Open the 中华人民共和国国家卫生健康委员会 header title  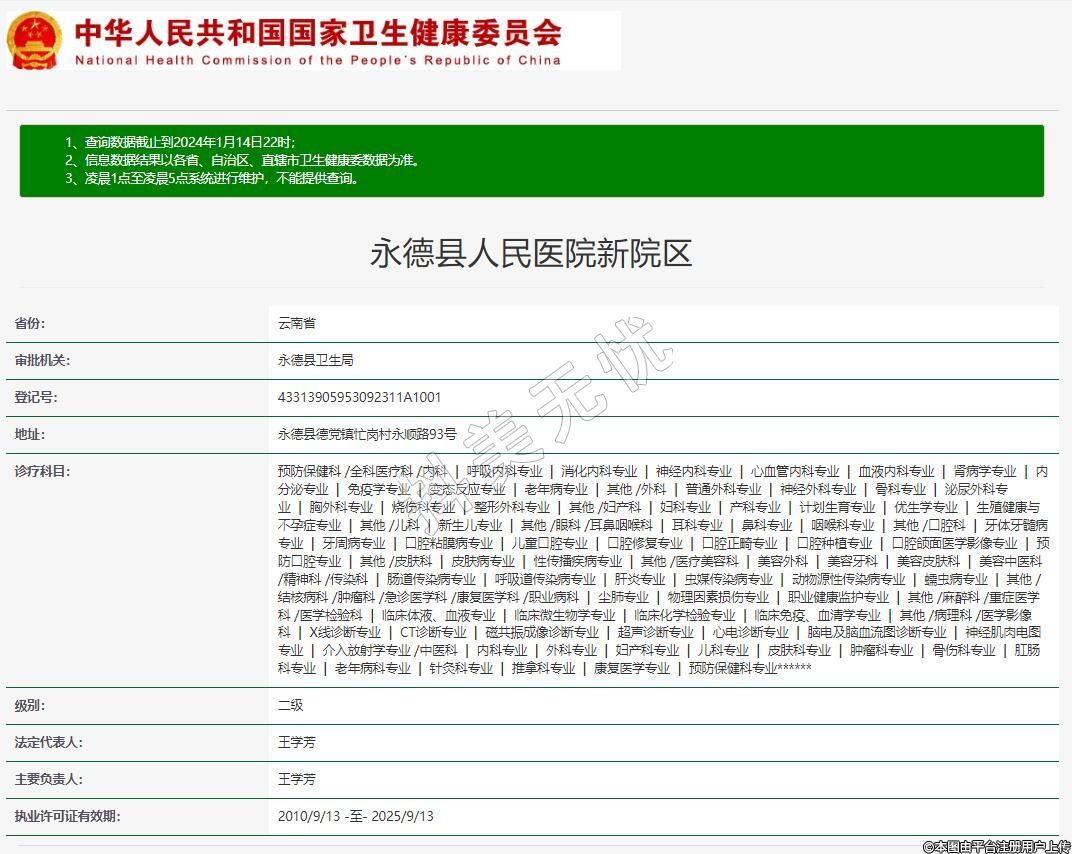[318, 33]
